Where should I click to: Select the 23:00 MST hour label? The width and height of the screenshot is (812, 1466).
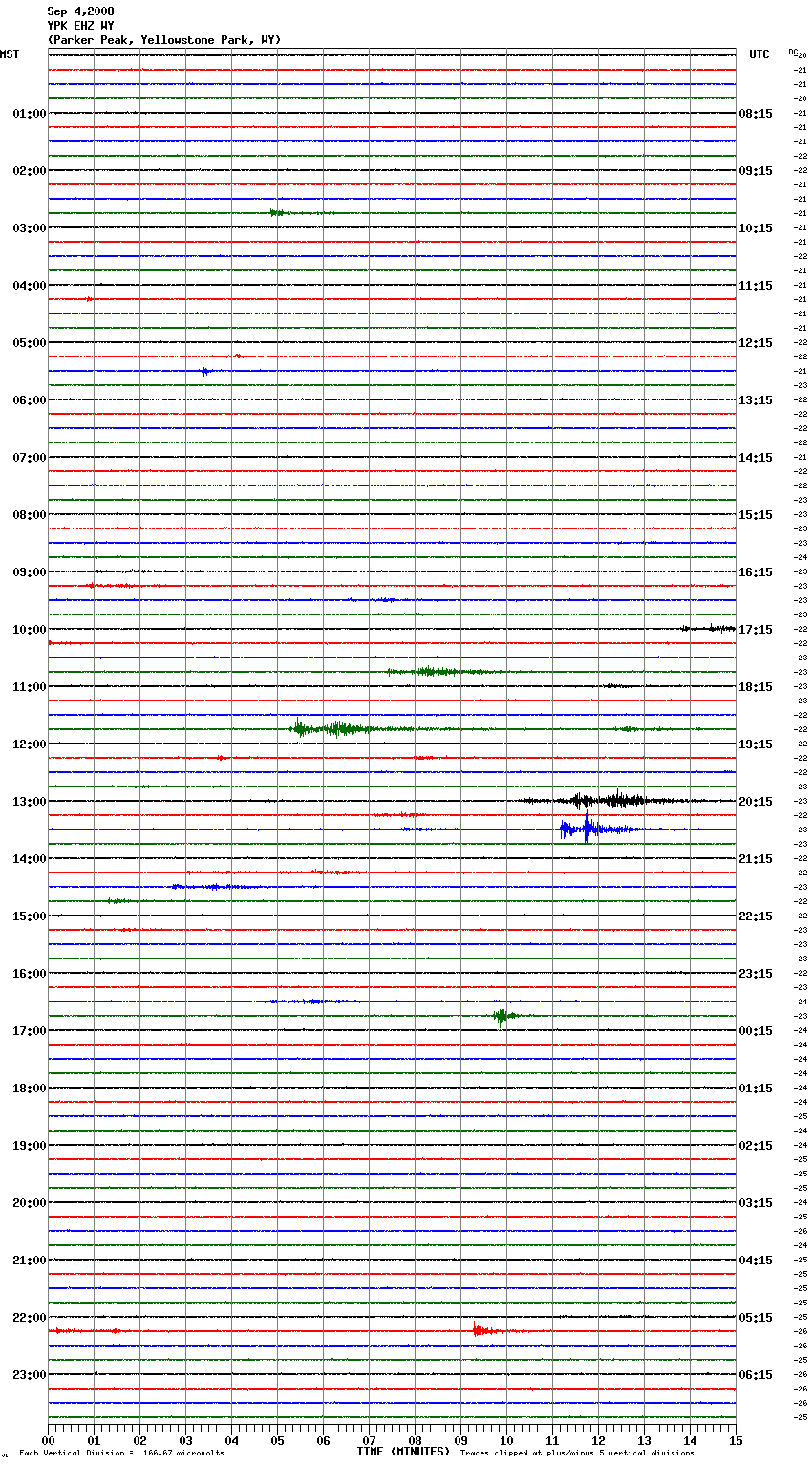29,1375
